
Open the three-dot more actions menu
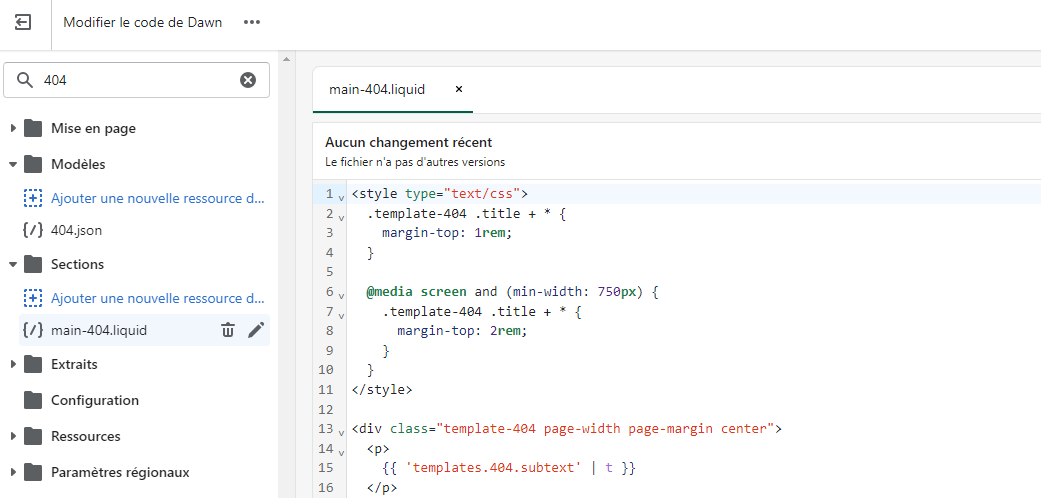[x=252, y=22]
